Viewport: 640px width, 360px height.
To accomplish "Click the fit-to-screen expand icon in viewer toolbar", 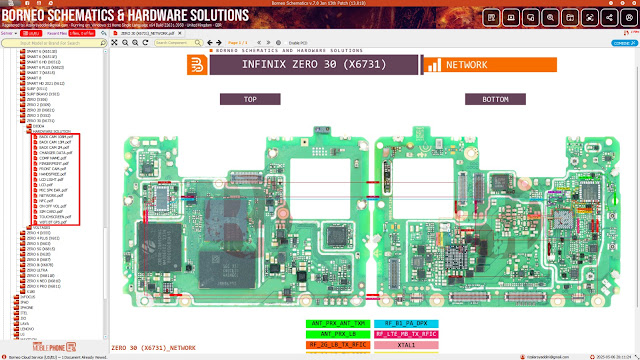I will tap(114, 42).
